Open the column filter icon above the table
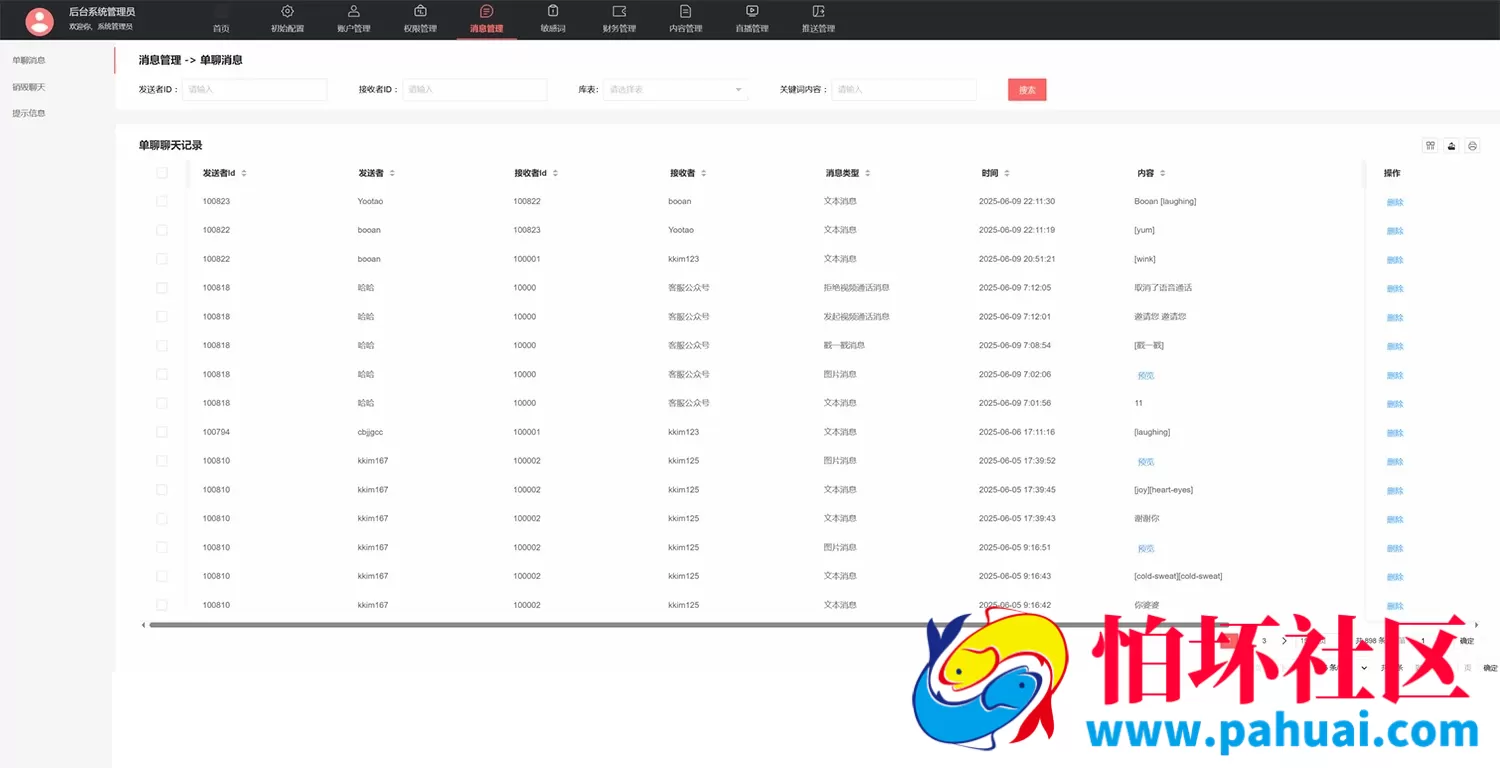The width and height of the screenshot is (1500, 768). pos(1432,145)
